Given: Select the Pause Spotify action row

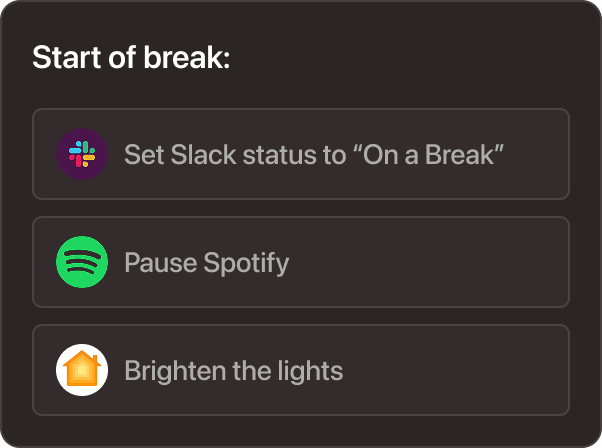Looking at the screenshot, I should coord(301,262).
